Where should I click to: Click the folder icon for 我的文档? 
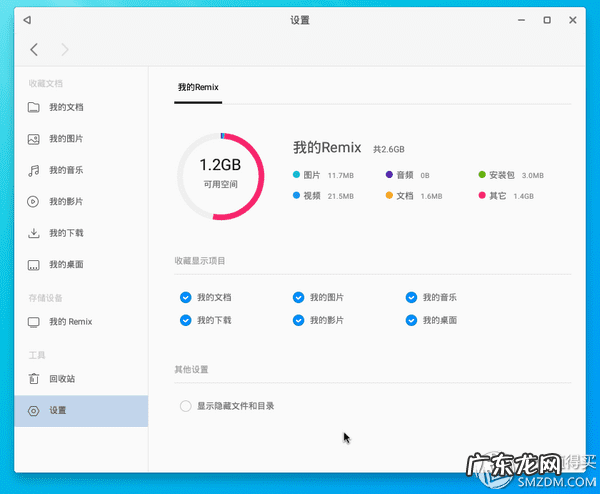(33, 107)
